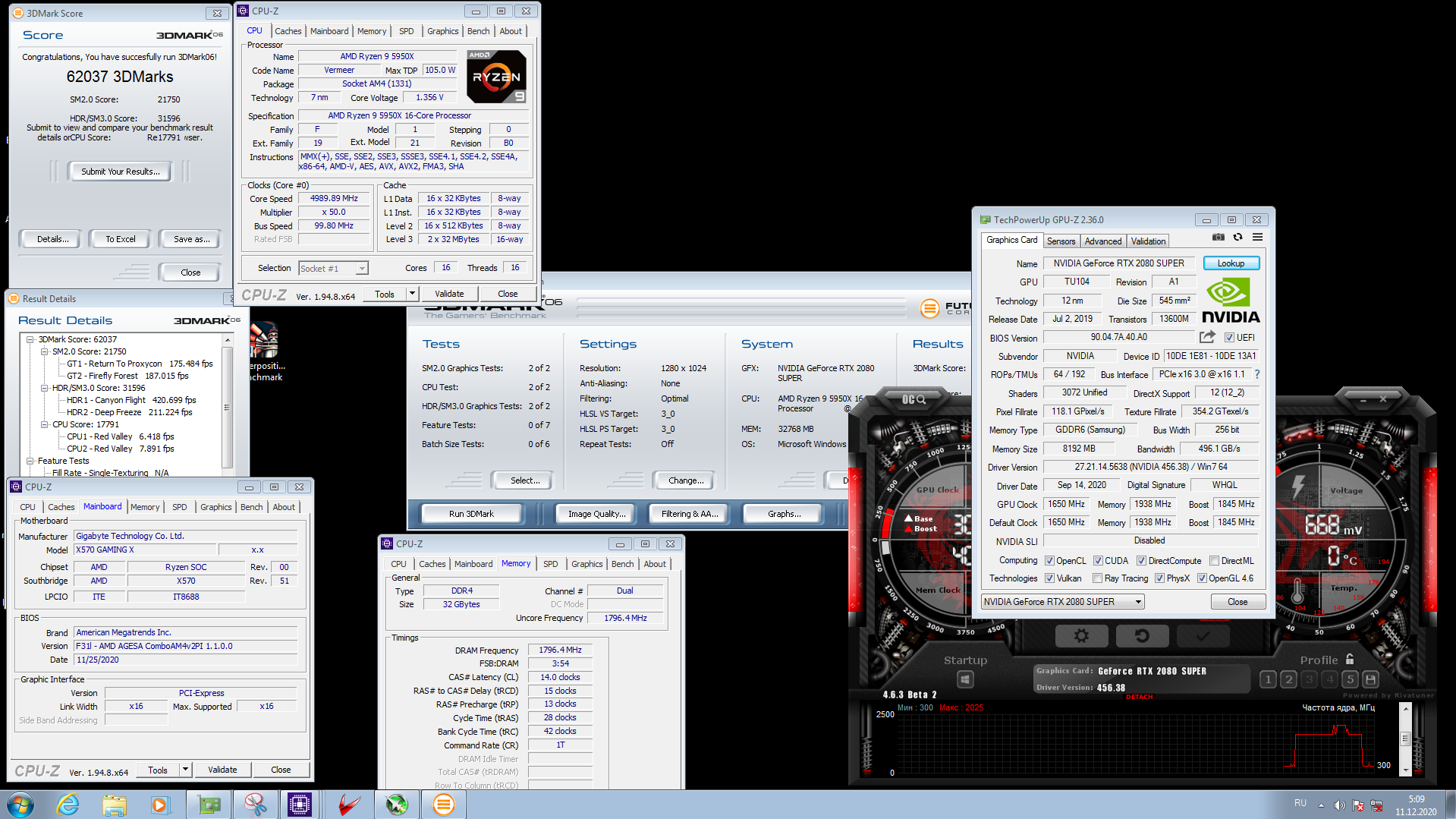Open Bench tab in Mainboard CPU-Z window
Image resolution: width=1456 pixels, height=819 pixels.
pyautogui.click(x=252, y=507)
